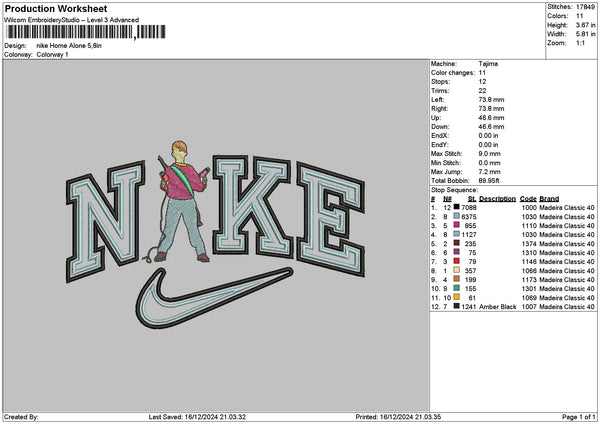Click 'Madeira Classic 40' in the 1069 row

[567, 298]
